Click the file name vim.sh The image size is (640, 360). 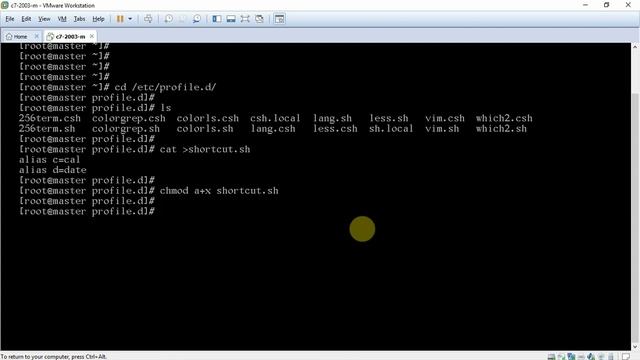(442, 129)
